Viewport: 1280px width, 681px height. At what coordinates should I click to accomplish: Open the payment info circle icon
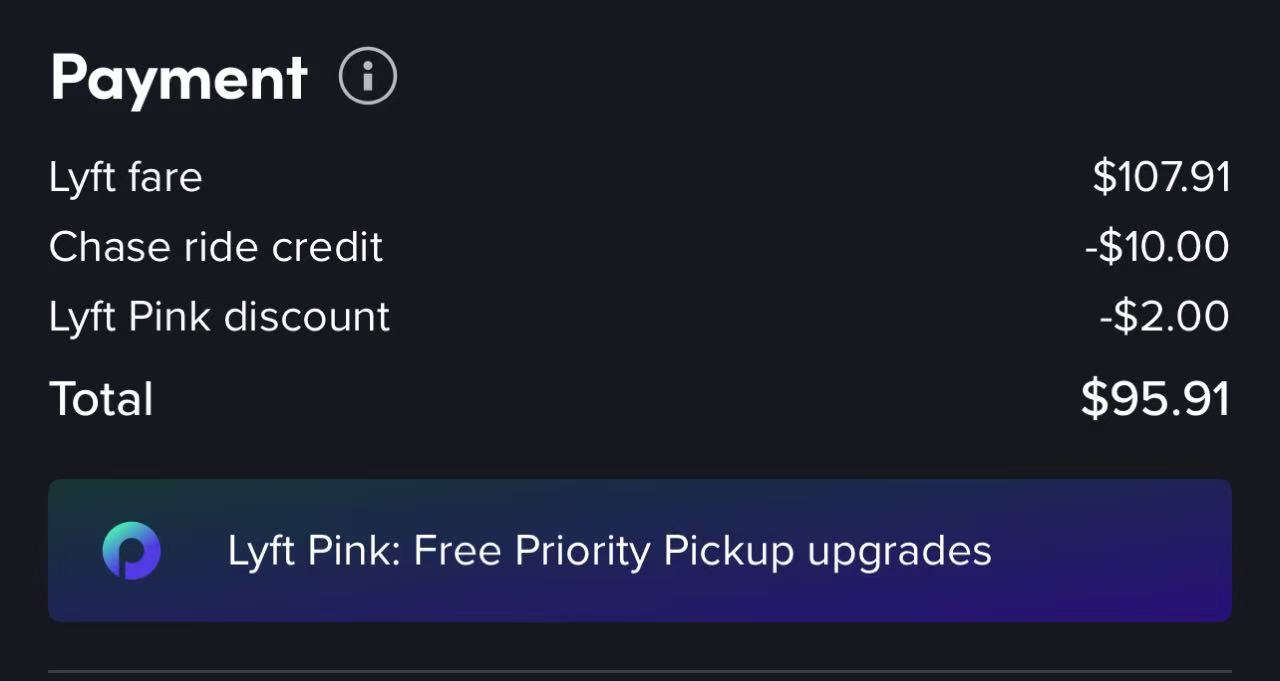click(x=368, y=76)
